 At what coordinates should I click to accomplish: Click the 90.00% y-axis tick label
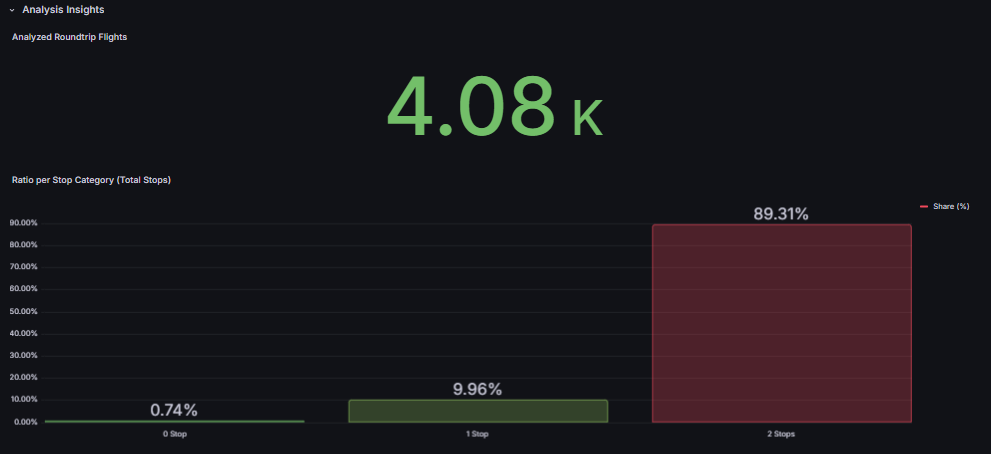(x=24, y=223)
